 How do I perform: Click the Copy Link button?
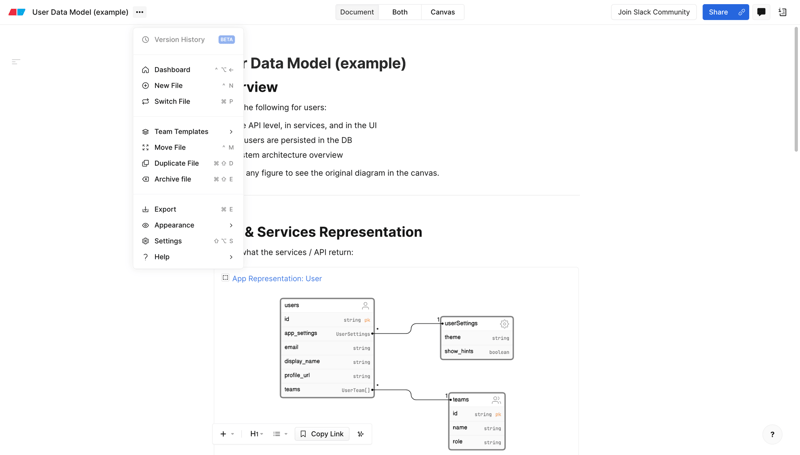click(x=322, y=434)
